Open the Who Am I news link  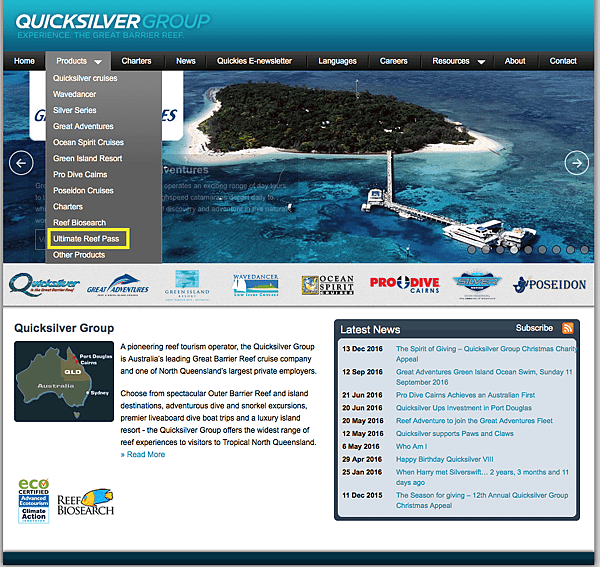click(411, 446)
